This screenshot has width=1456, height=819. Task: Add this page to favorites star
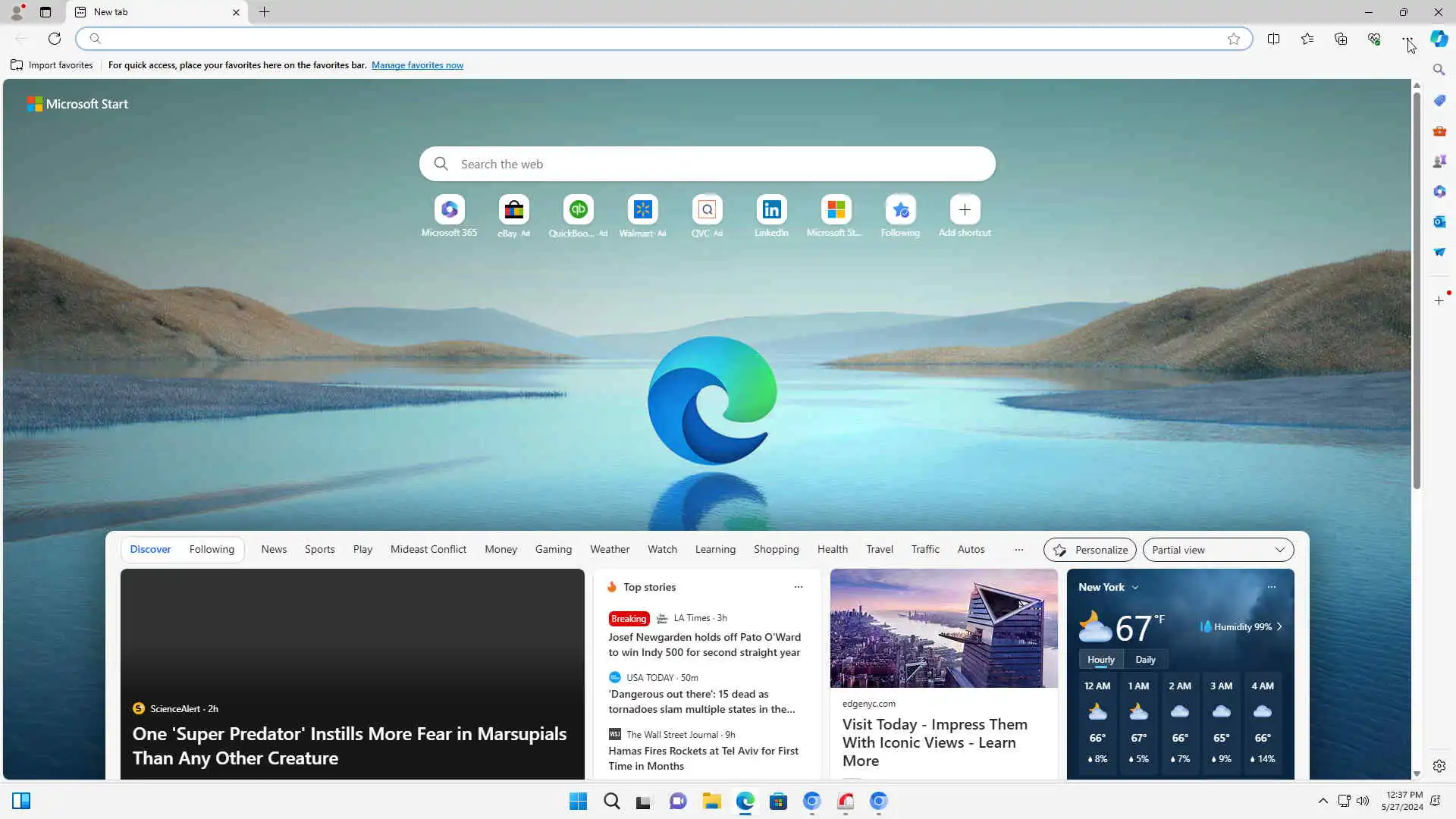coord(1234,39)
